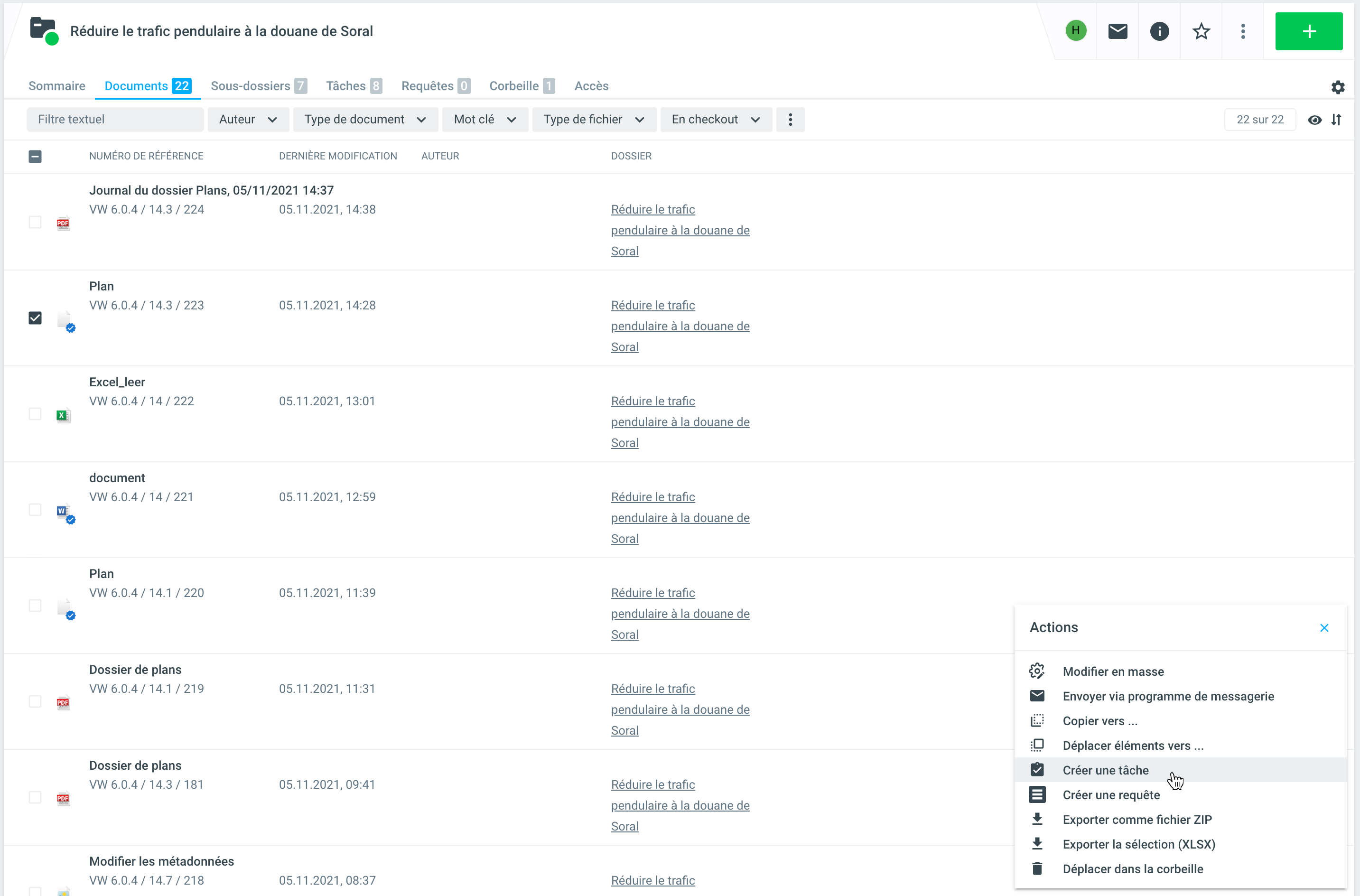Close the Actions panel
Screen dimensions: 1360x896
1323,627
